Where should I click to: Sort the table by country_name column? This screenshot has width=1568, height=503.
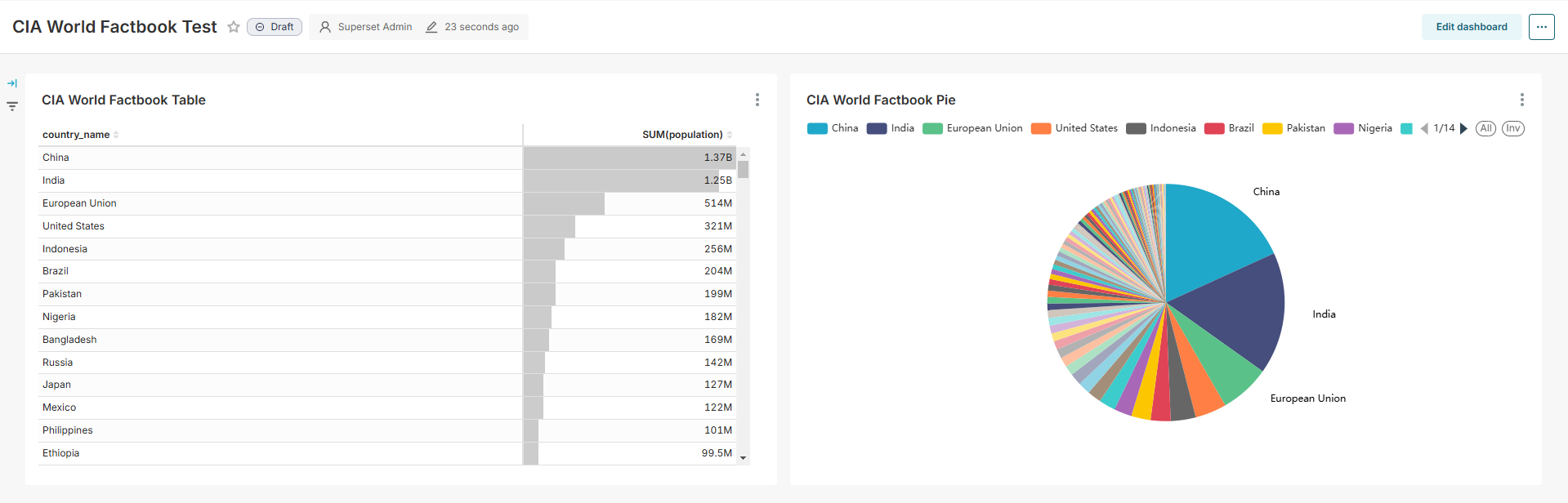[x=76, y=135]
